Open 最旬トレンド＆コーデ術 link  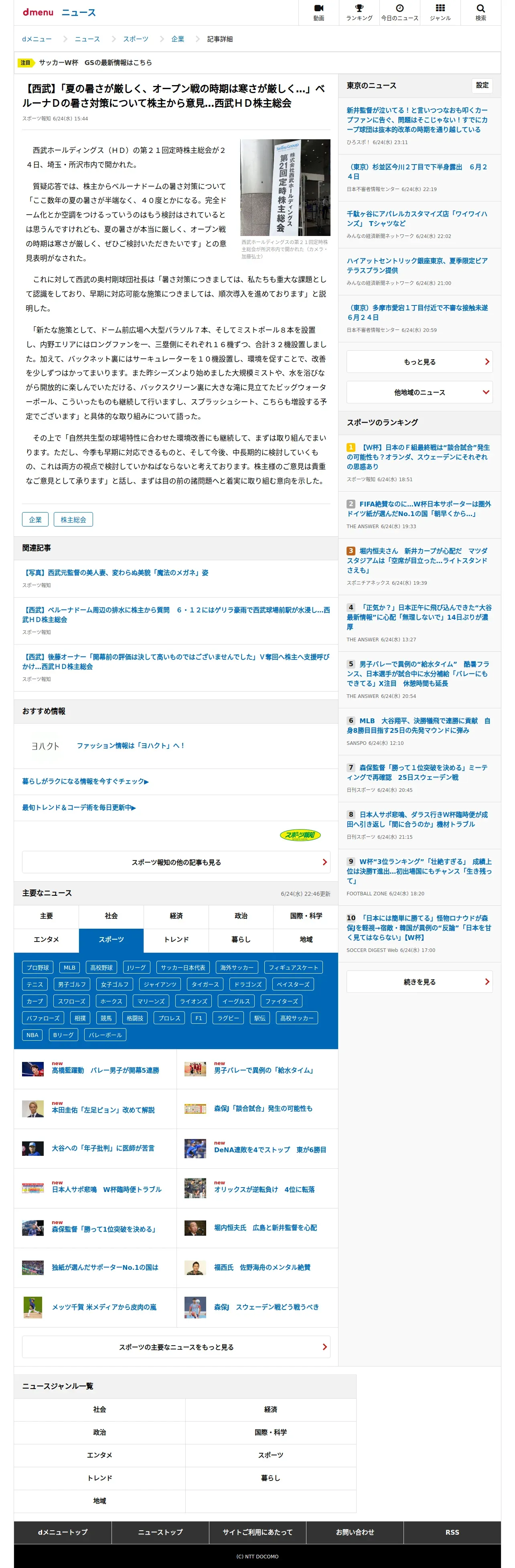click(79, 808)
